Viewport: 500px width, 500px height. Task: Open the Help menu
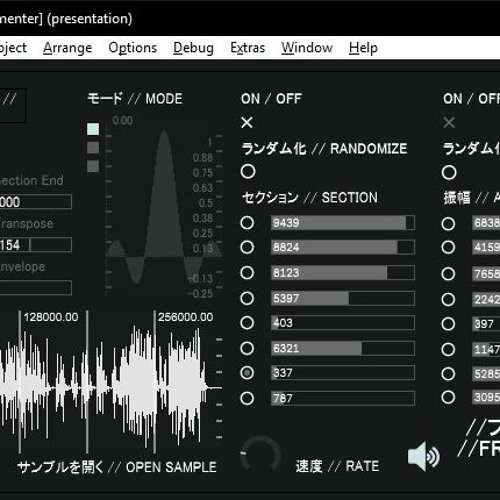pos(363,48)
